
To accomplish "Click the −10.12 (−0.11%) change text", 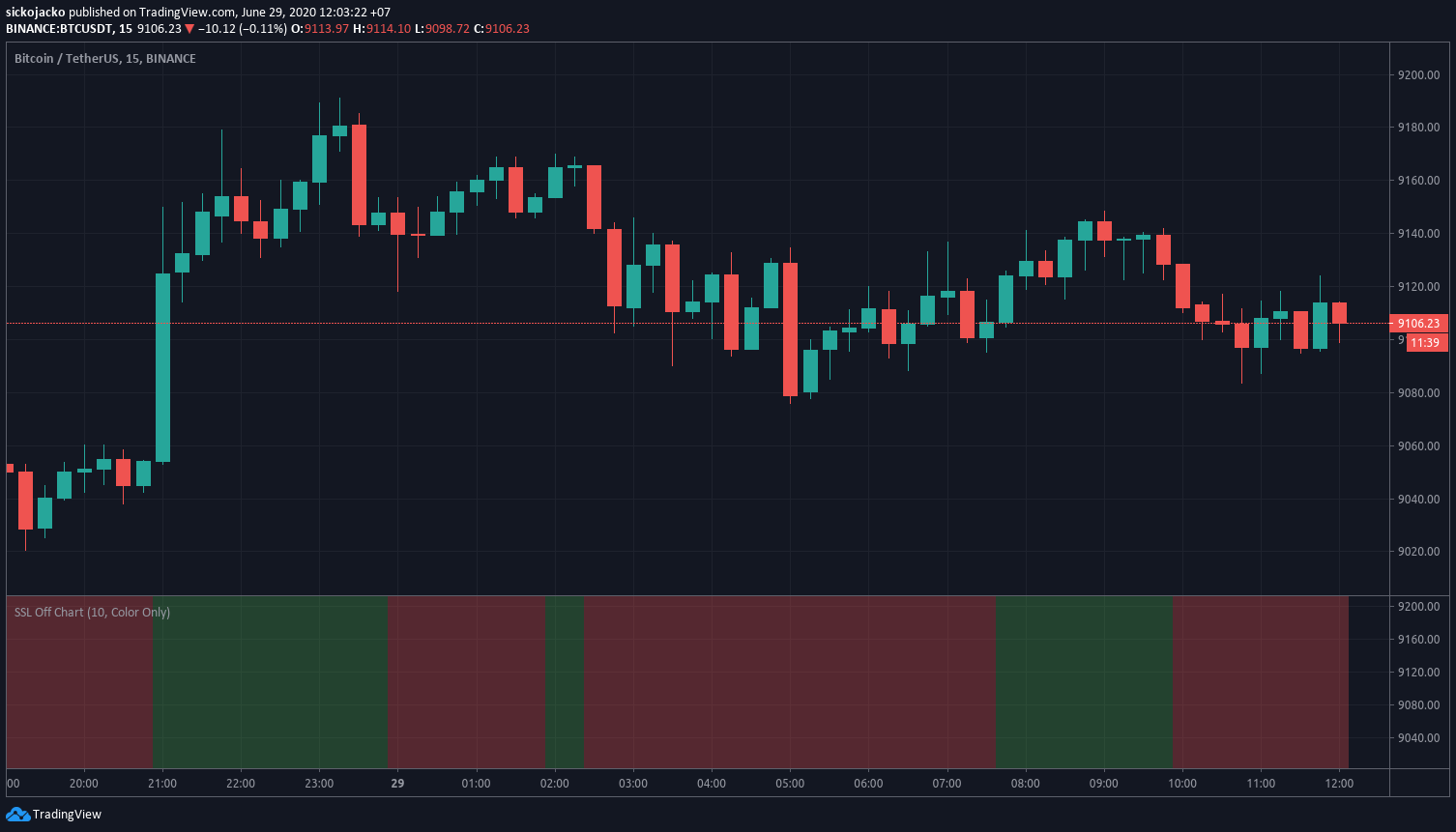I will pos(243,28).
